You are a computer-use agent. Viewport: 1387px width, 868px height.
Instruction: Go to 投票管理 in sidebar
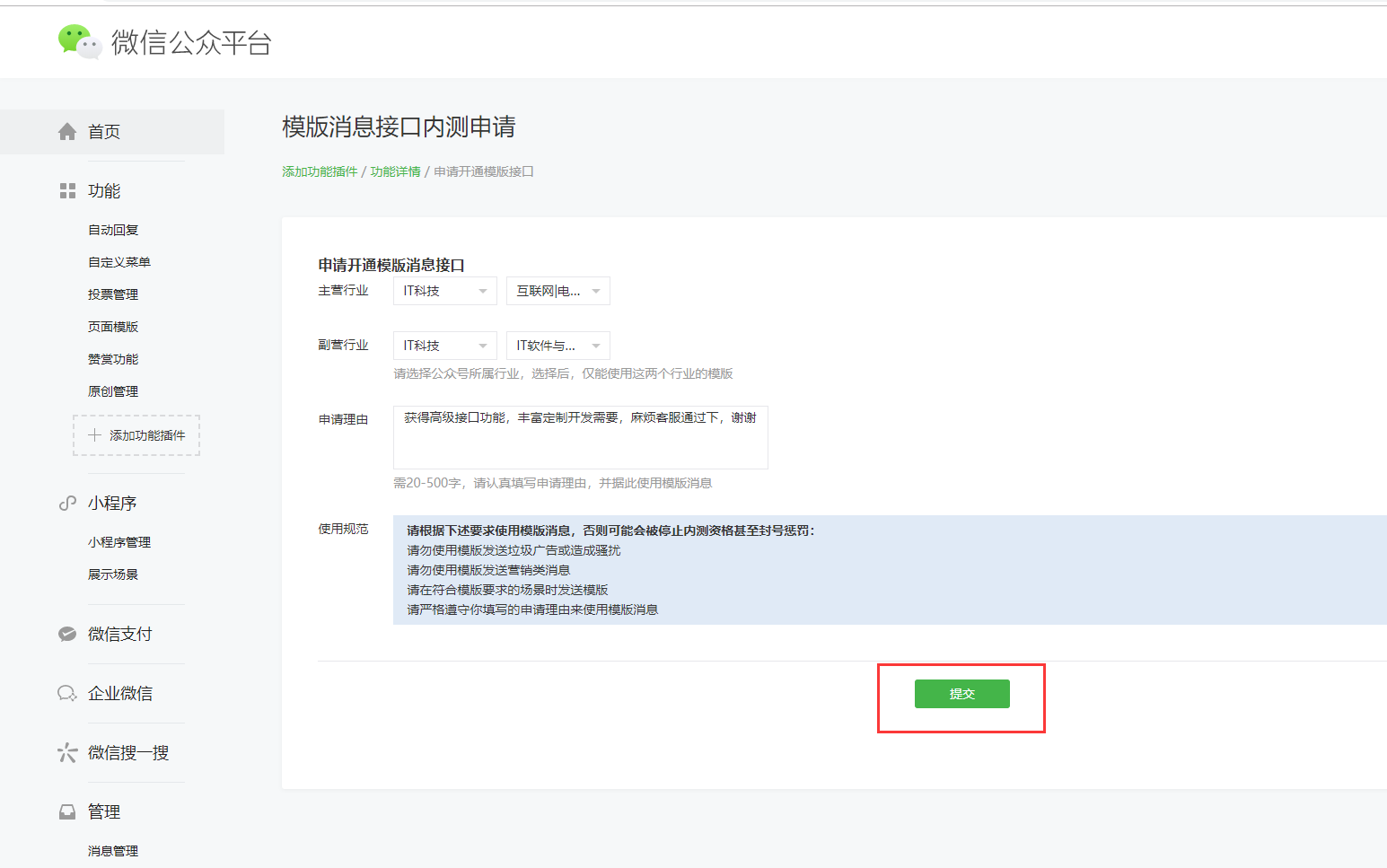click(x=113, y=294)
